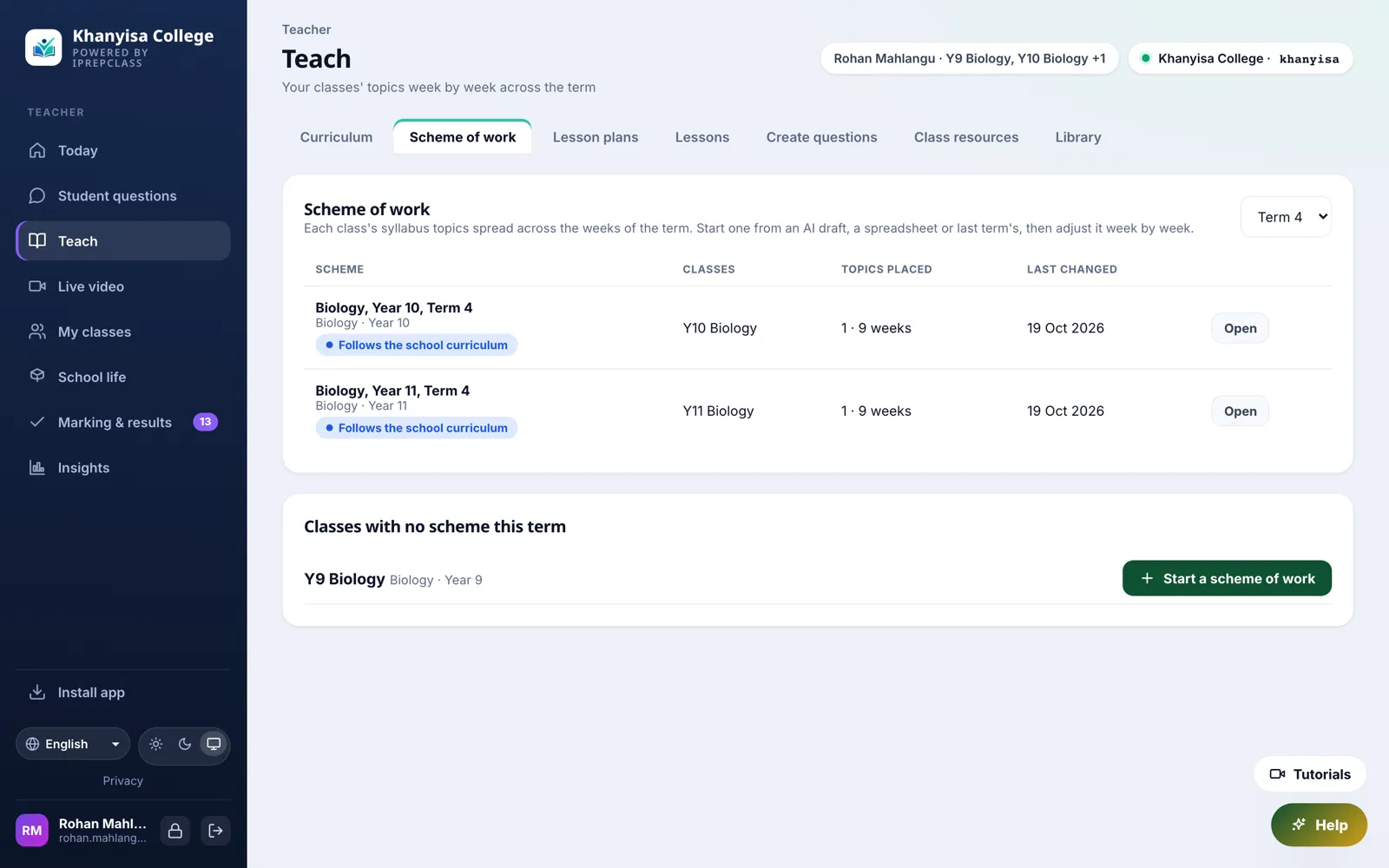Viewport: 1389px width, 868px height.
Task: Start a scheme of work for Y9 Biology
Action: coord(1227,578)
